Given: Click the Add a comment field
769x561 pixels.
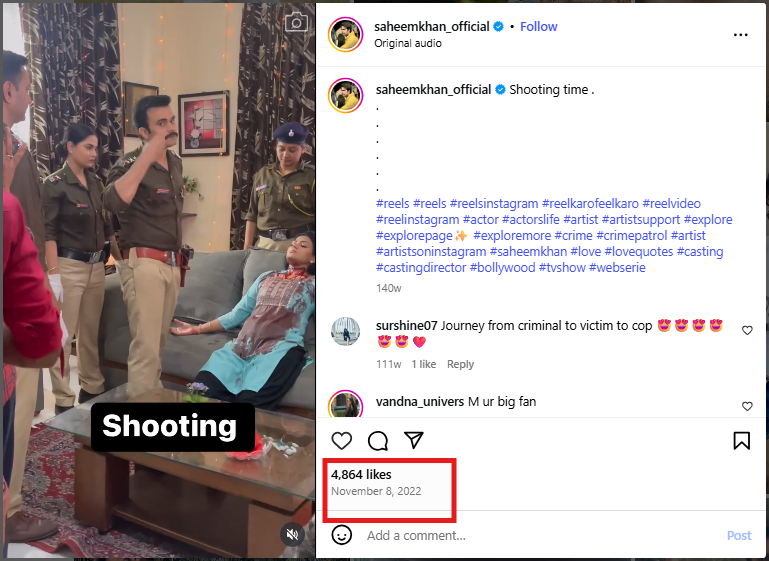Looking at the screenshot, I should point(539,535).
